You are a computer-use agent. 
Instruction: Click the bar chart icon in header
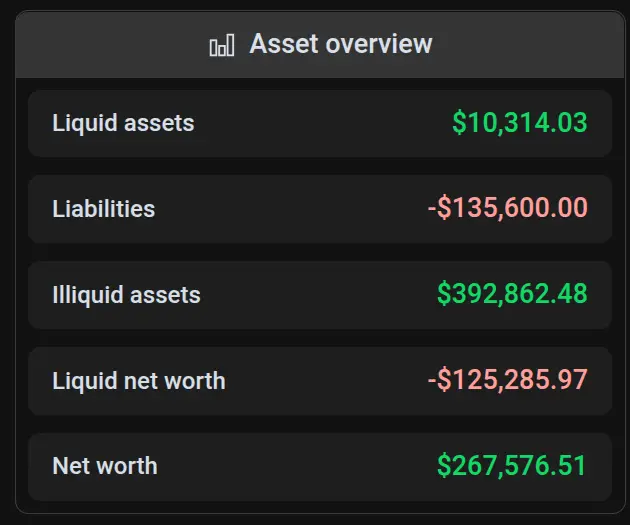coord(221,46)
